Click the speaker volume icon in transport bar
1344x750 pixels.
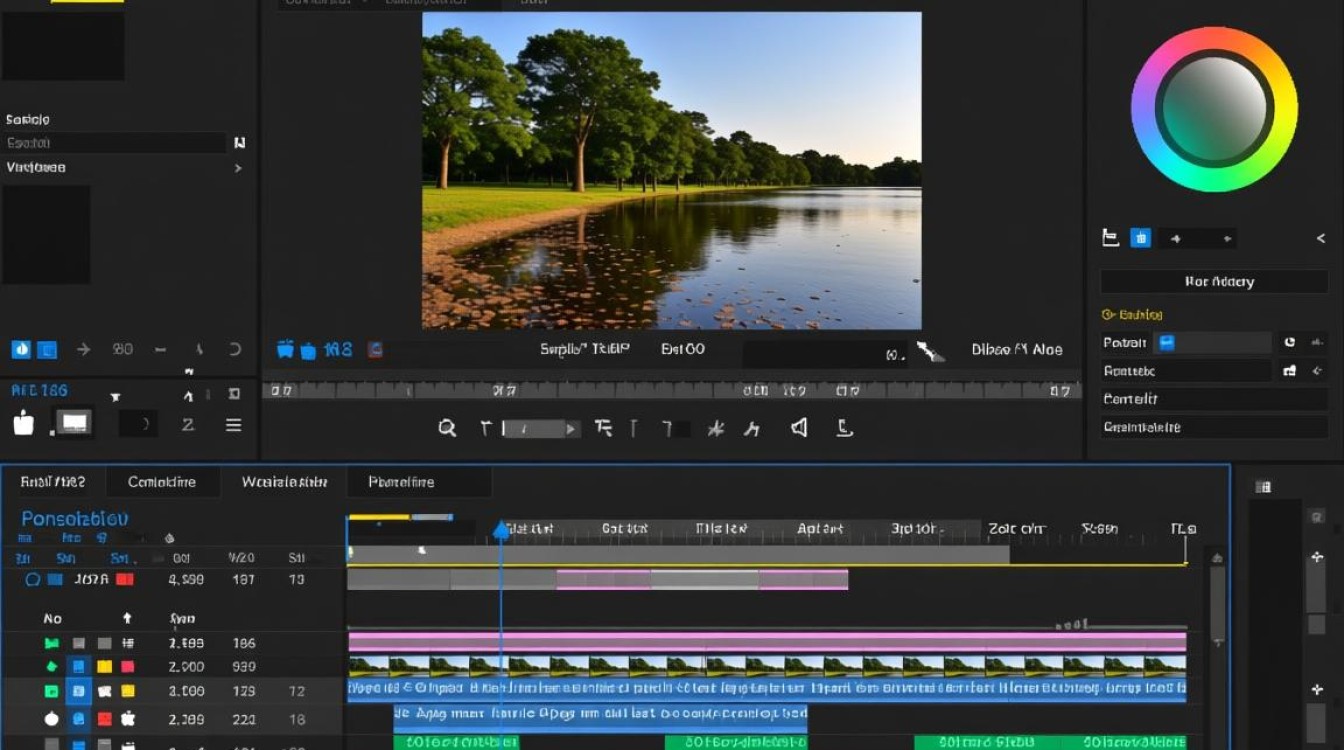[799, 428]
